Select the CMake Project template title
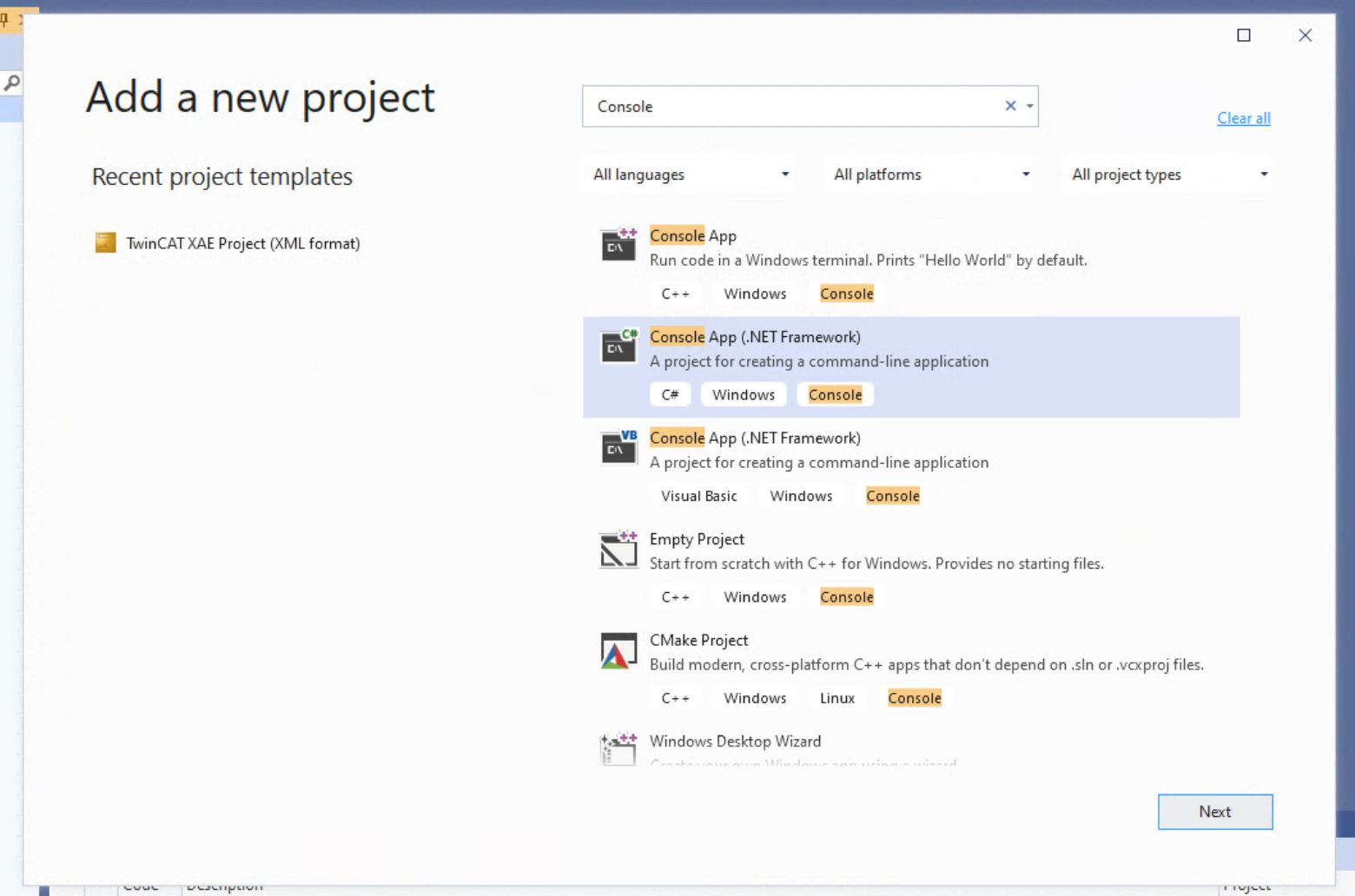Viewport: 1355px width, 896px height. tap(698, 640)
